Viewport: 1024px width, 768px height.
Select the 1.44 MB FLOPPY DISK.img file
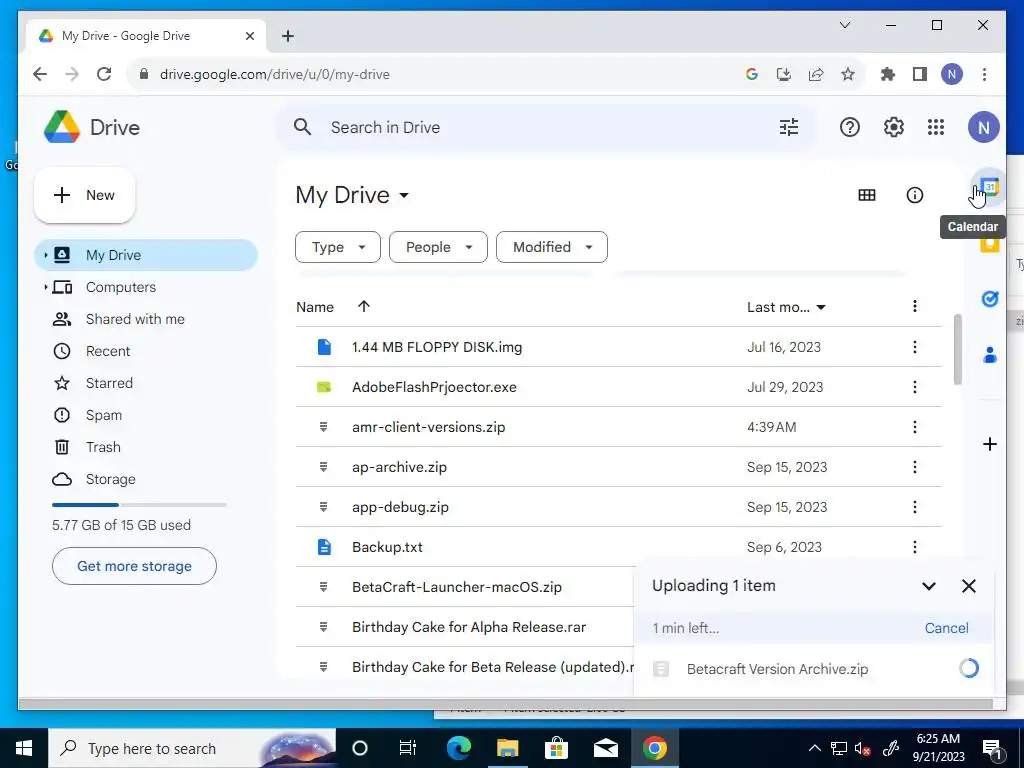pos(618,347)
